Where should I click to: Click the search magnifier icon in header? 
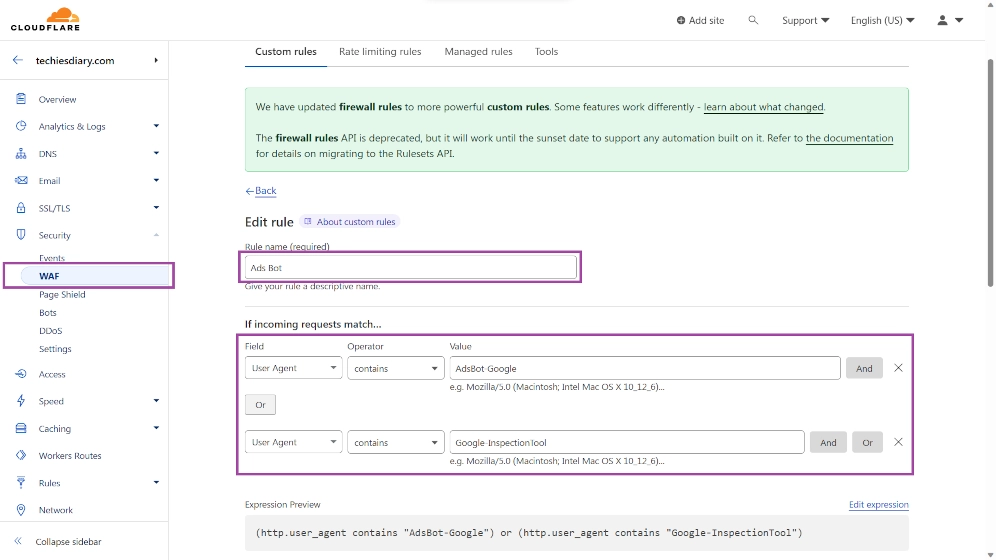click(x=753, y=20)
